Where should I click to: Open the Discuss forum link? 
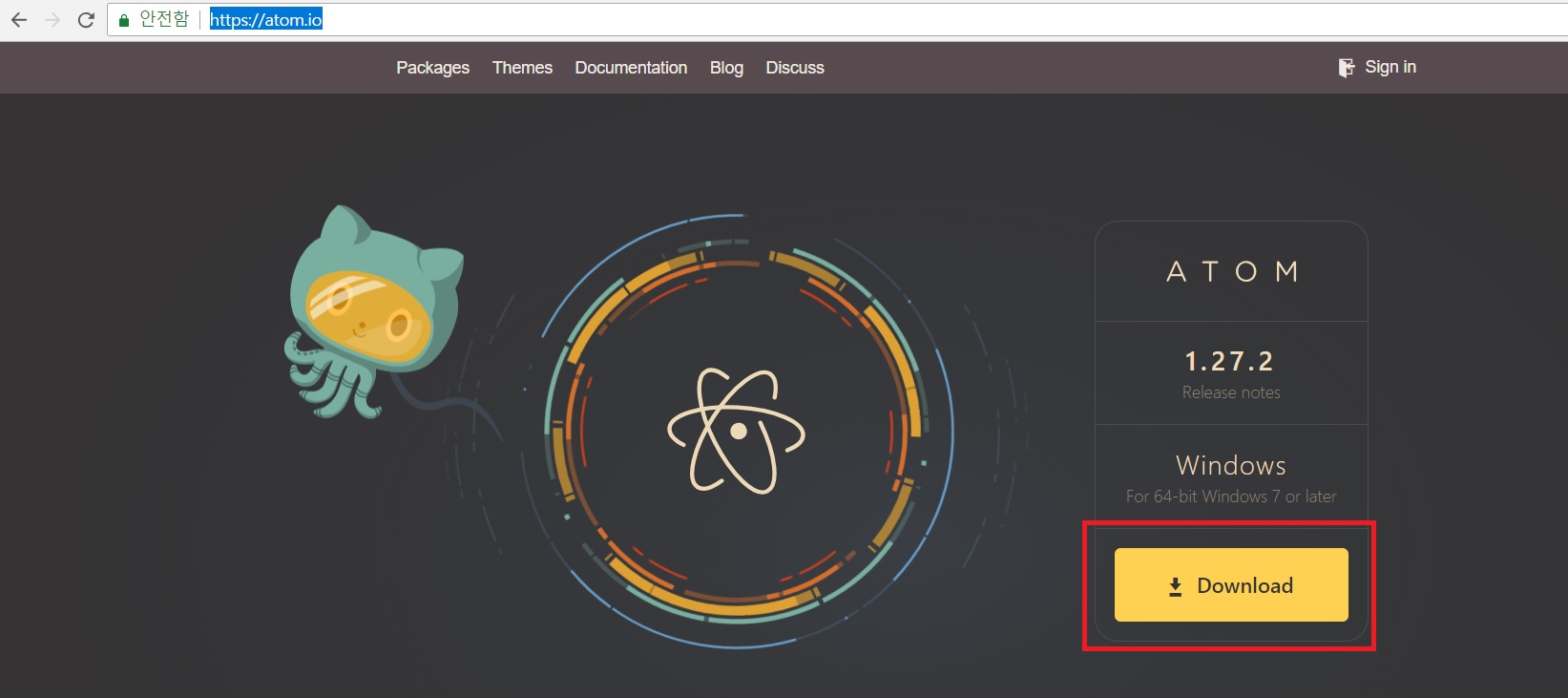point(795,68)
